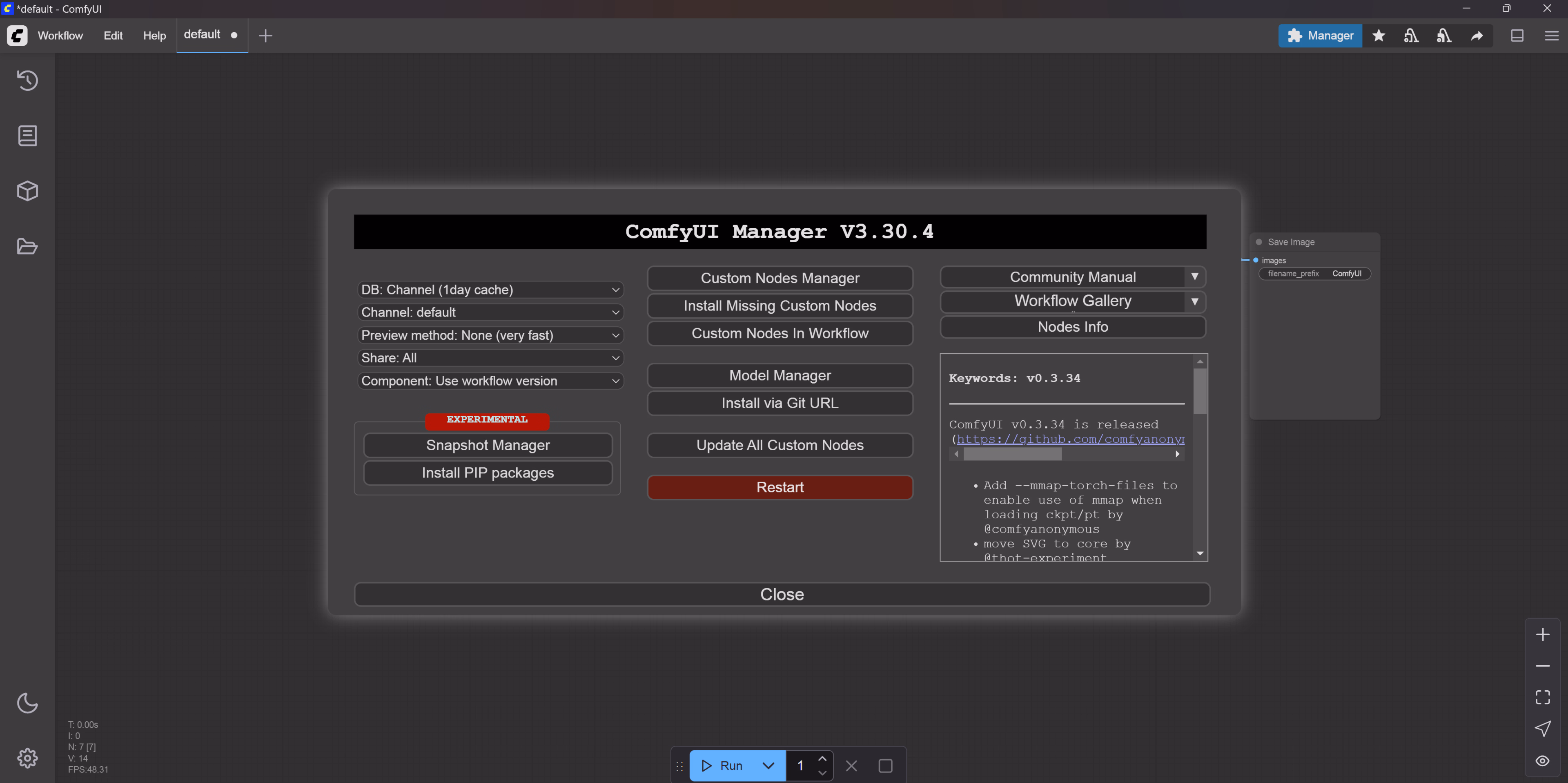Click the news panel horizontal scrollbar thumb
1568x783 pixels.
[x=1012, y=454]
